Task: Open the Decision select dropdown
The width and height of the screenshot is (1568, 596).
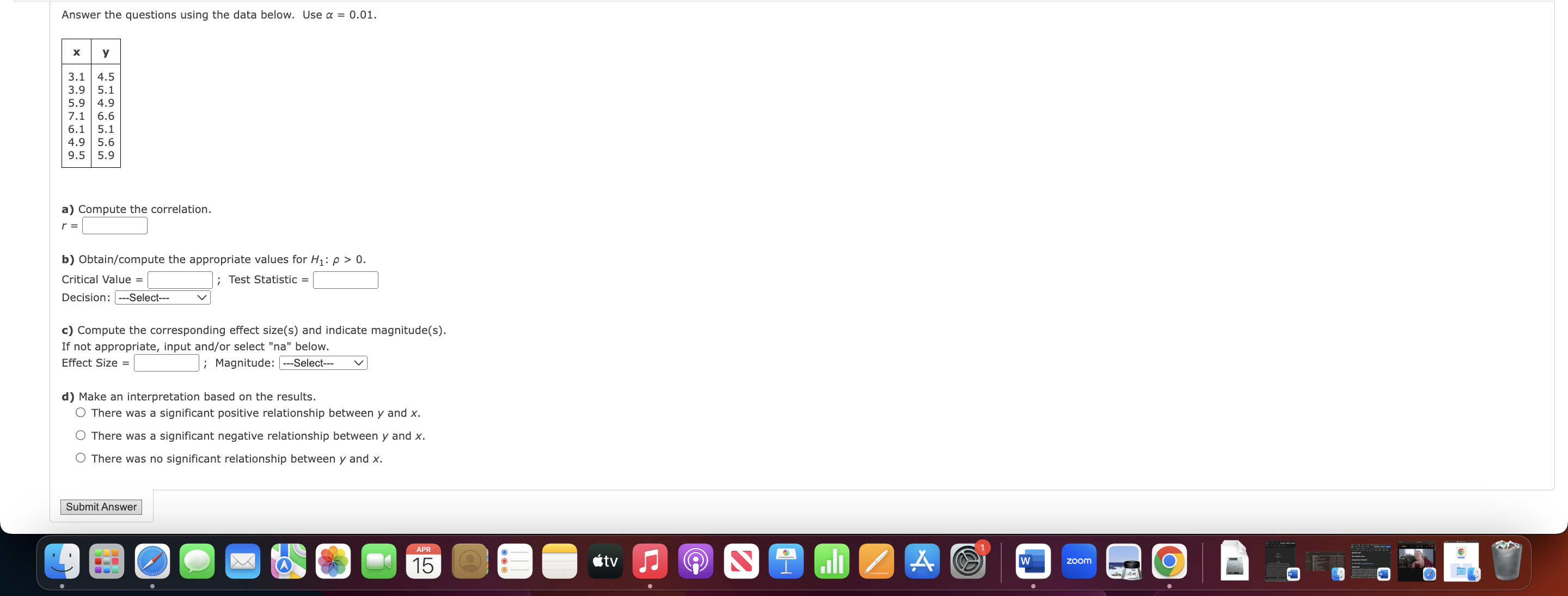Action: pyautogui.click(x=163, y=297)
